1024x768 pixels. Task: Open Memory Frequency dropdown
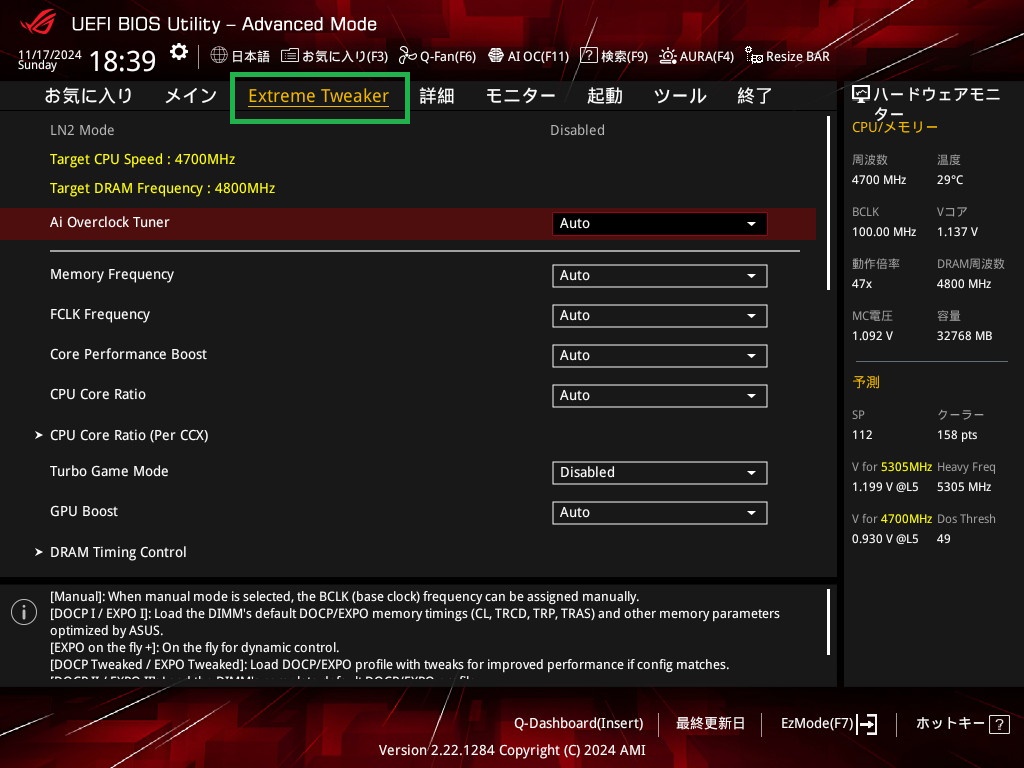[x=659, y=276]
